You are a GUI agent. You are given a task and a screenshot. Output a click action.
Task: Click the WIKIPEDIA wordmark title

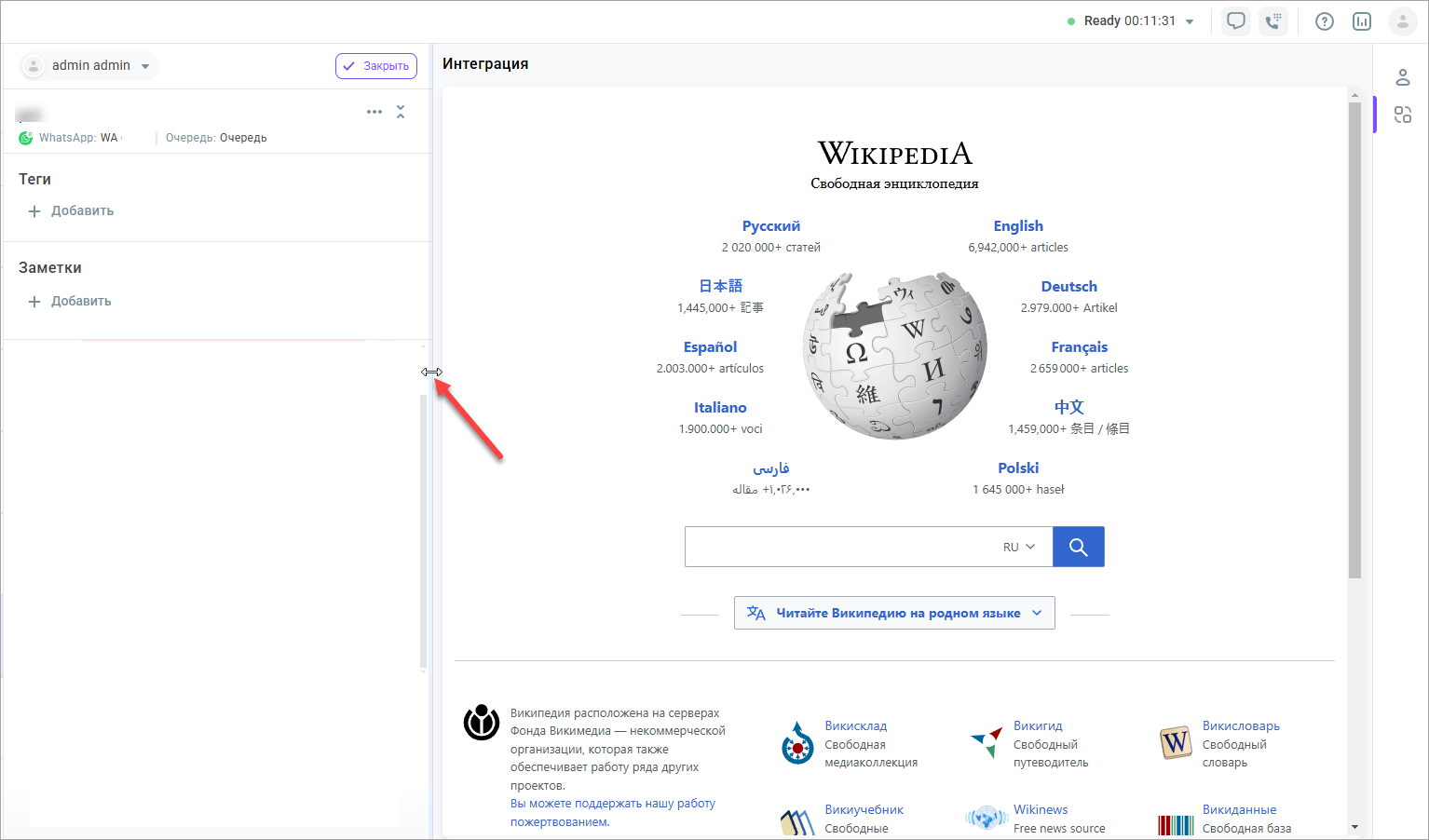pyautogui.click(x=895, y=153)
